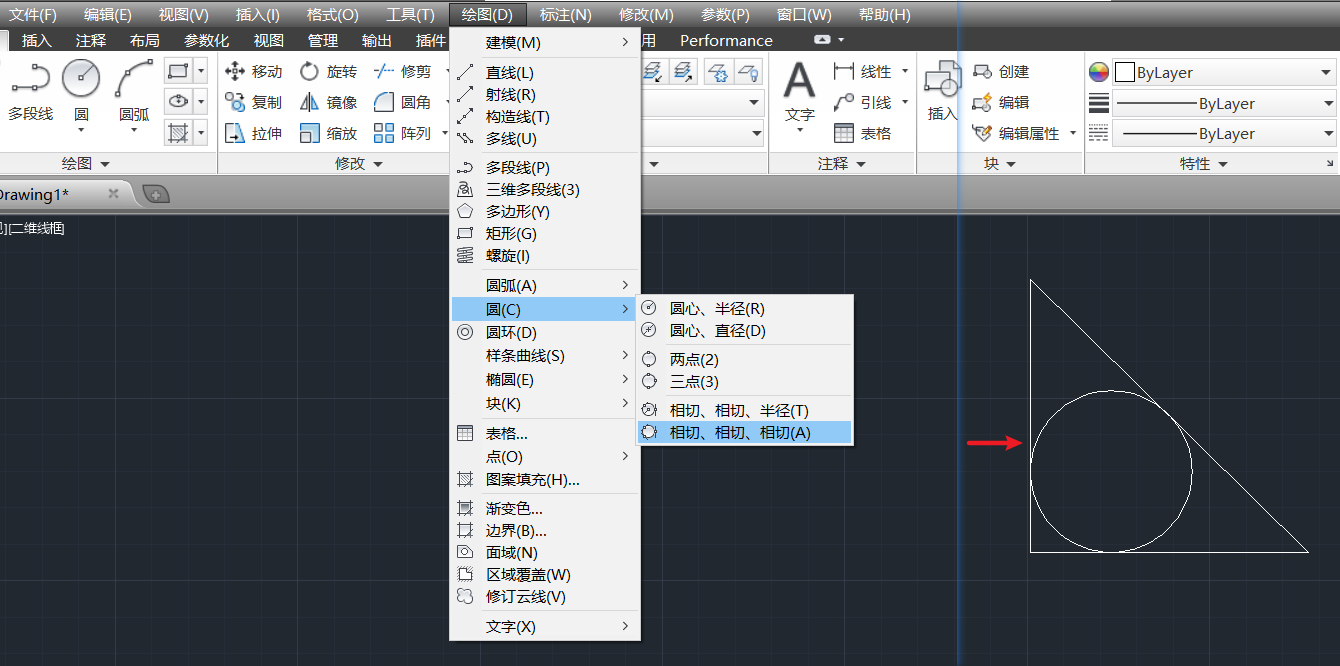Select the 旋转 rotate tool

click(x=329, y=72)
